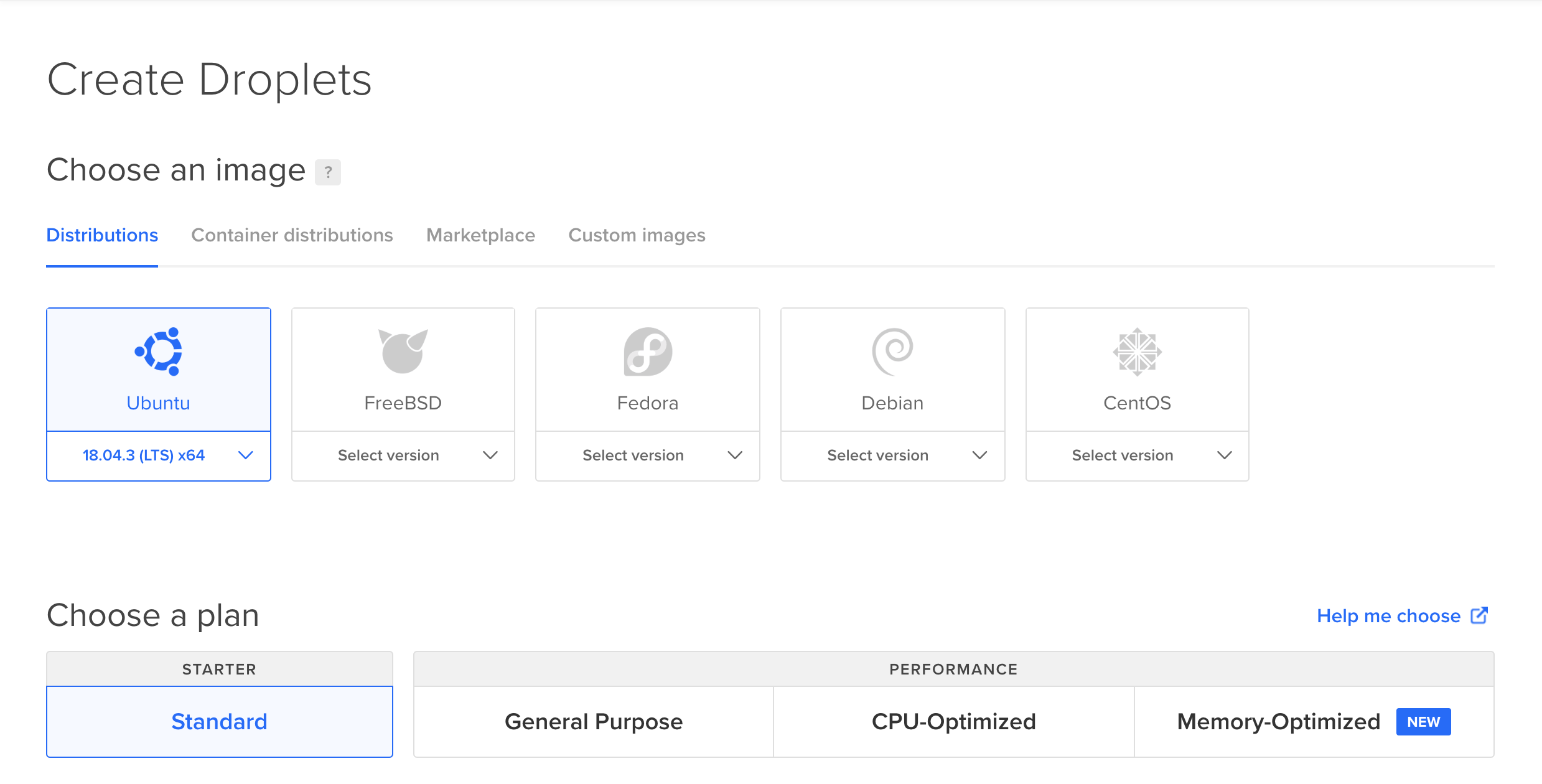Viewport: 1542px width, 784px height.
Task: Click the Help me choose link
Action: (x=1388, y=616)
